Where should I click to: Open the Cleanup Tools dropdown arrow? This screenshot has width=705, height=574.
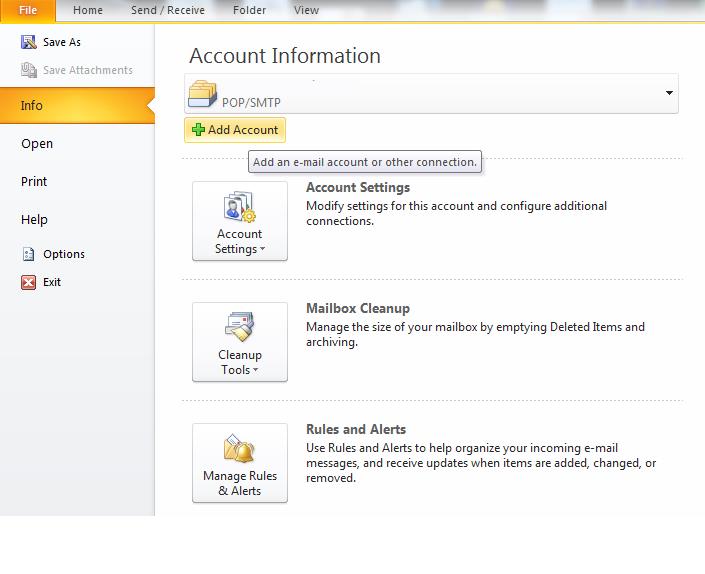255,369
